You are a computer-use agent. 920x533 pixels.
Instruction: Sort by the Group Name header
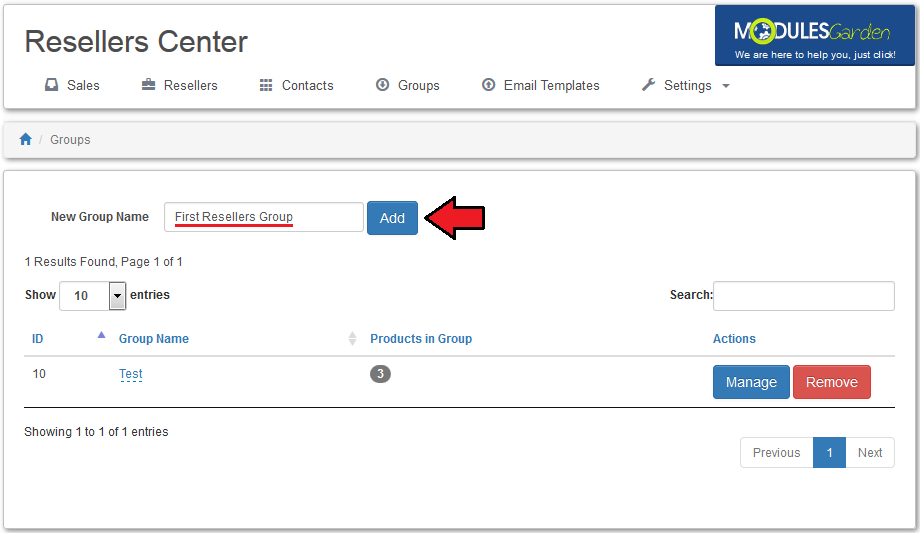coord(154,339)
